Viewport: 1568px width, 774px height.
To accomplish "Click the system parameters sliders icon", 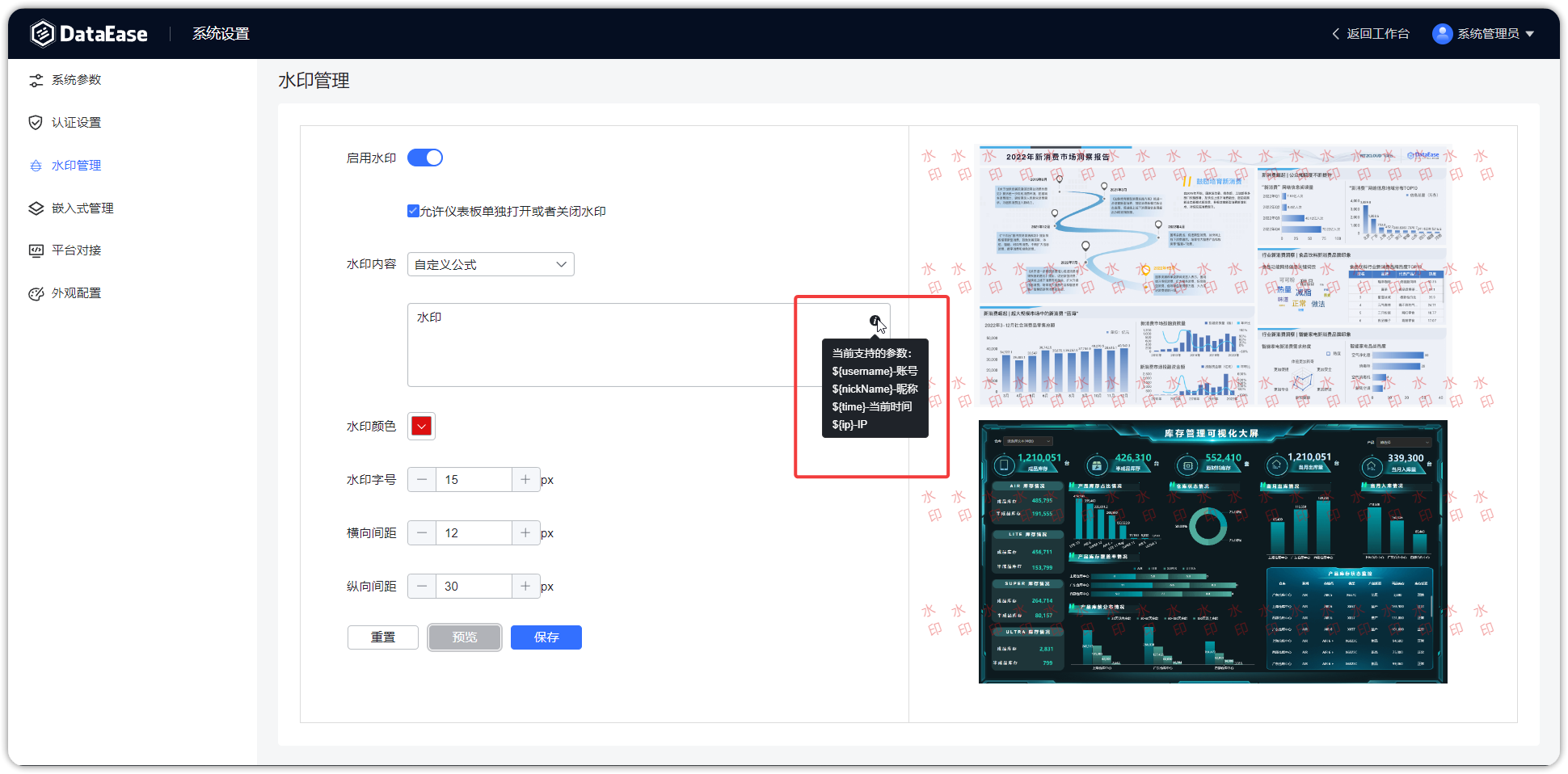I will (36, 80).
